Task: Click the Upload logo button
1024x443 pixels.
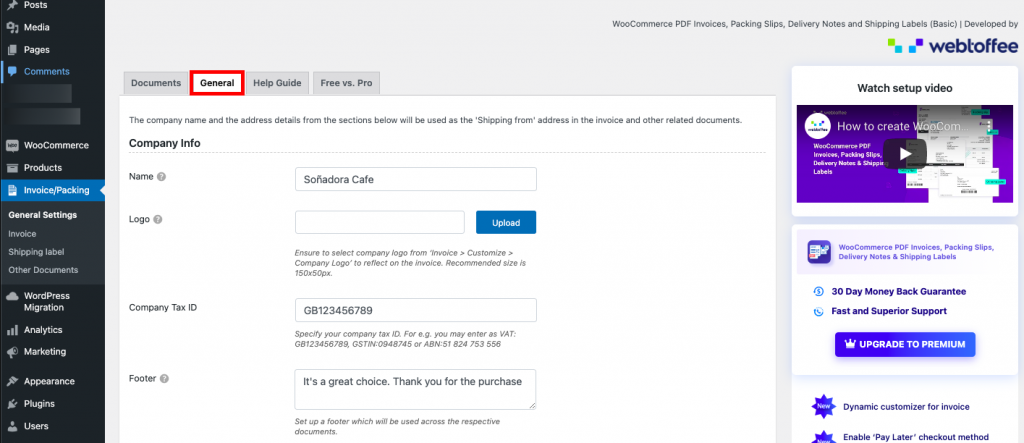Action: [506, 222]
